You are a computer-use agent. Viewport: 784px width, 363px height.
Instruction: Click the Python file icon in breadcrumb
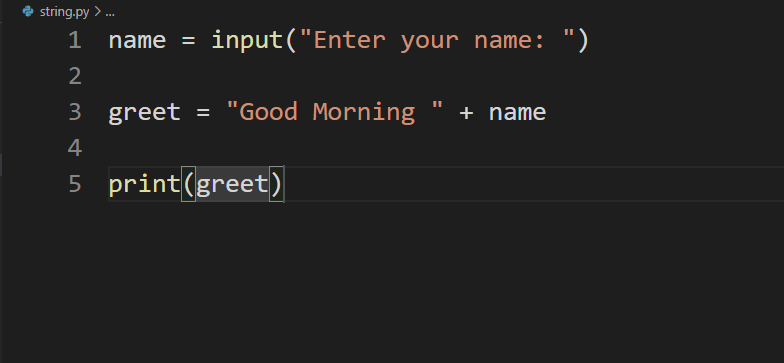(28, 11)
